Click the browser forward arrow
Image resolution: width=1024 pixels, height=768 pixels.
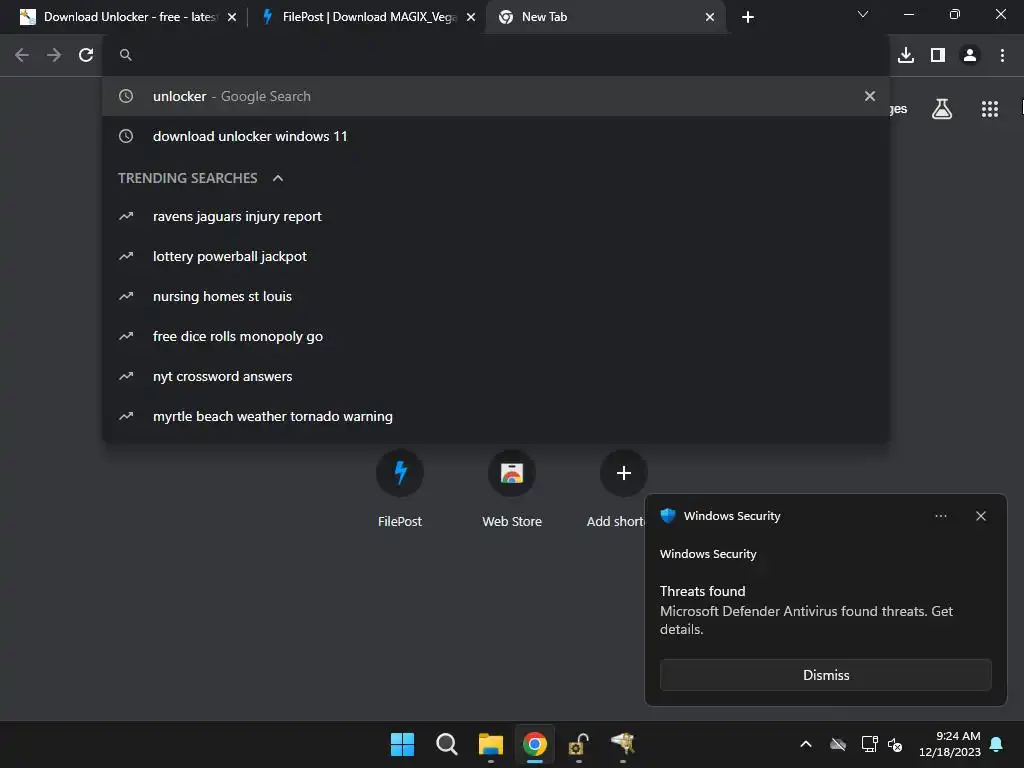[54, 55]
